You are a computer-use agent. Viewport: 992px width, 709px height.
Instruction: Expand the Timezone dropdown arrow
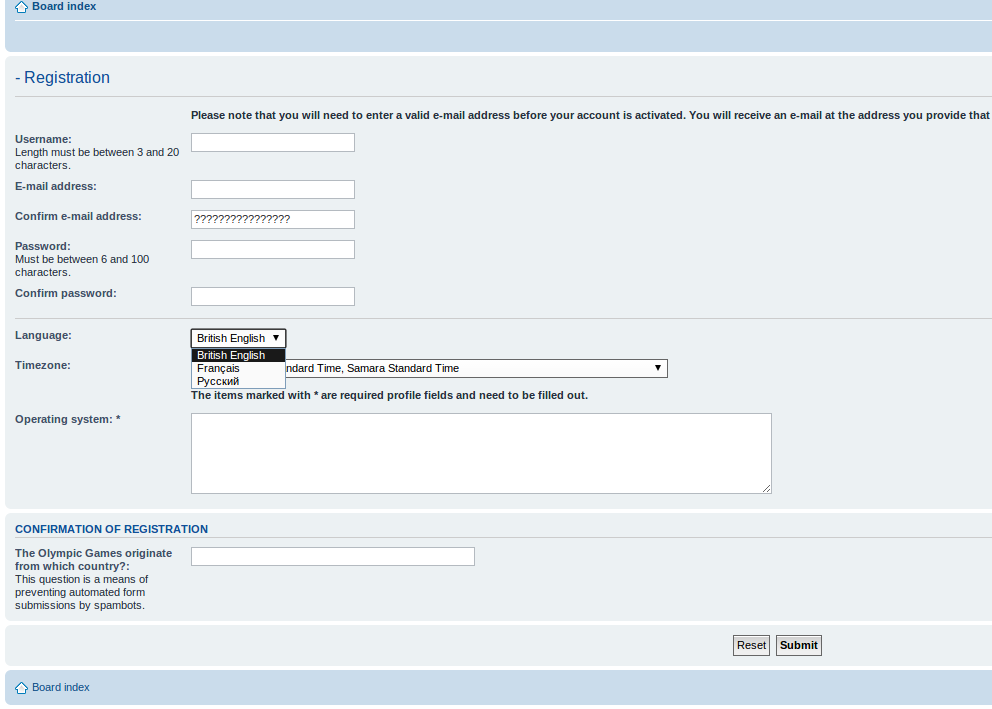tap(658, 368)
